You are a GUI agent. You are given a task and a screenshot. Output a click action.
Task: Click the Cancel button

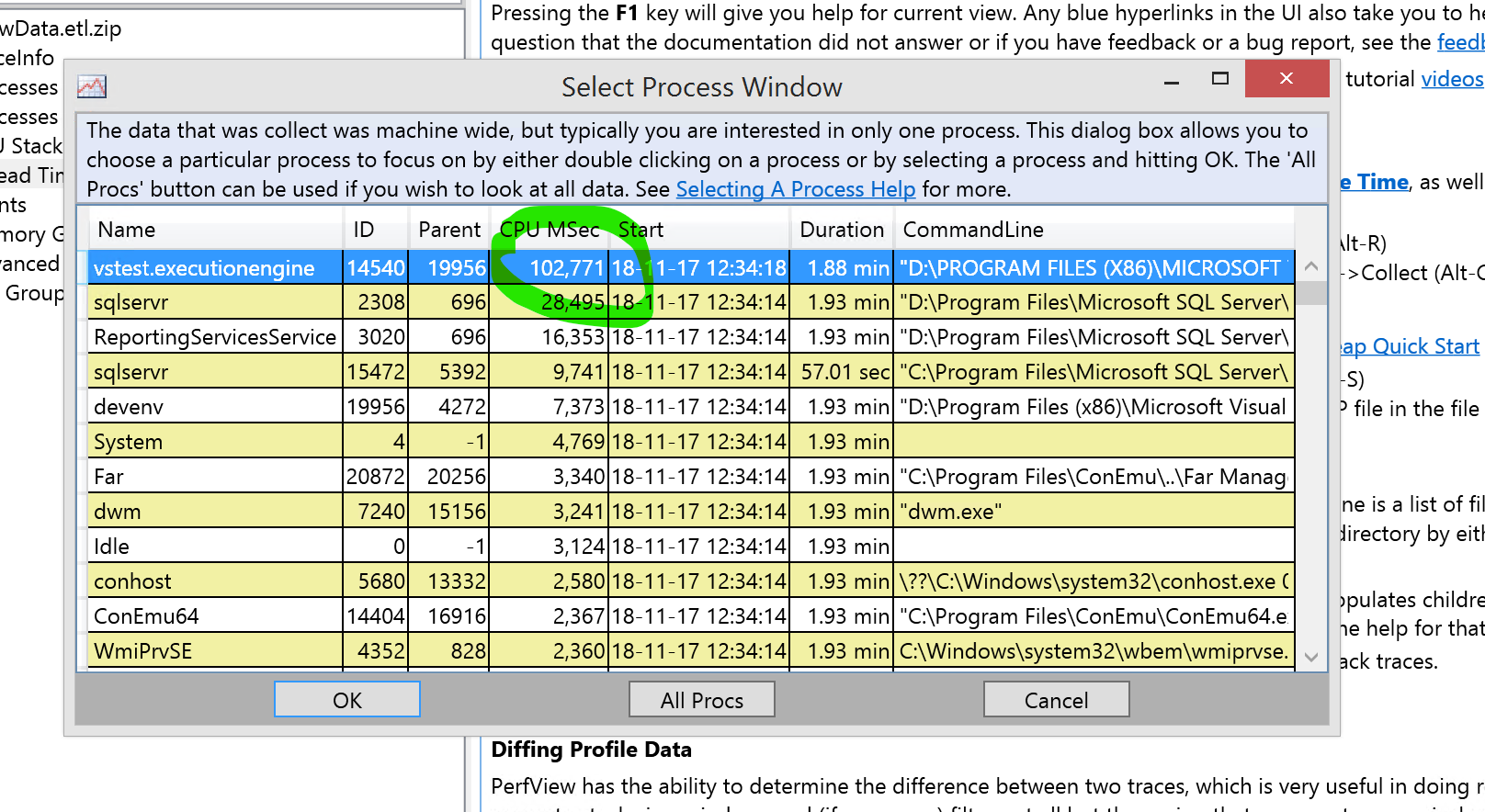click(1057, 700)
